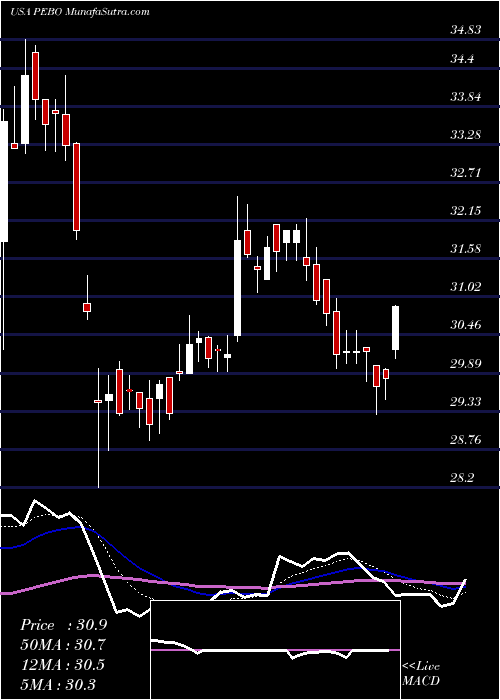Click the 12MA : 30.5 readout

(x=62, y=665)
